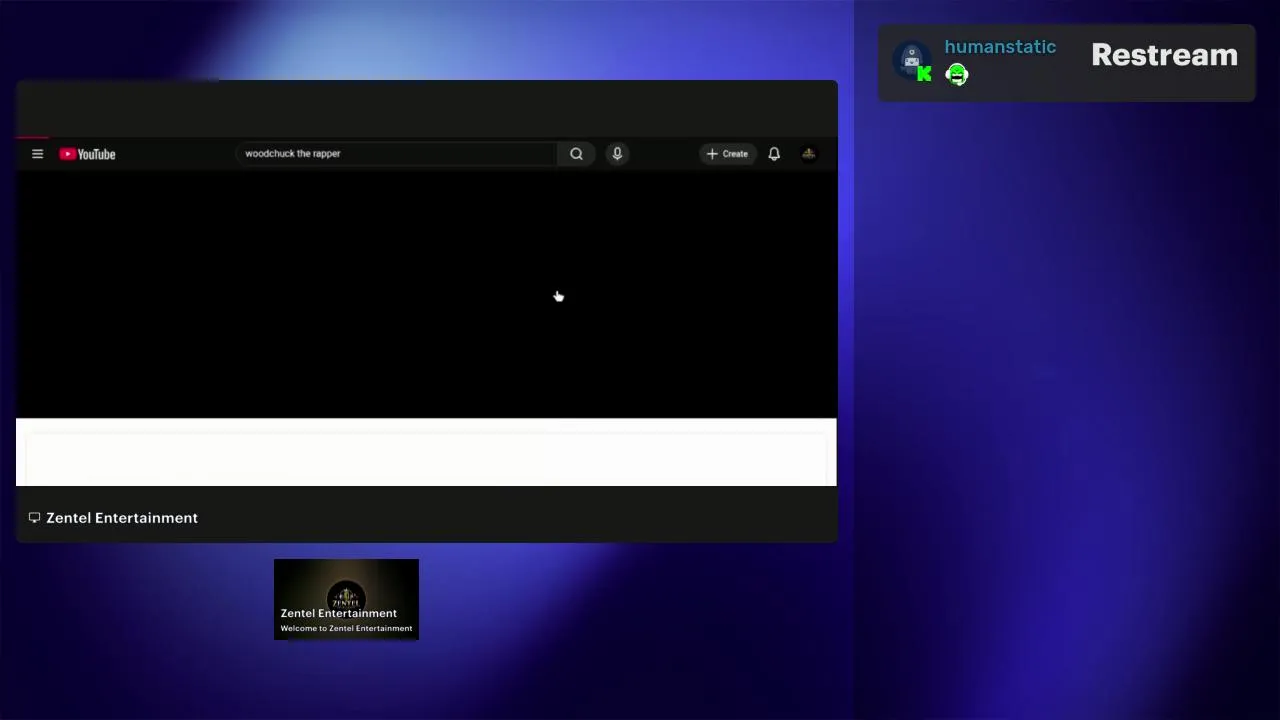Open the YouTube account avatar menu
The image size is (1280, 720).
click(x=809, y=154)
